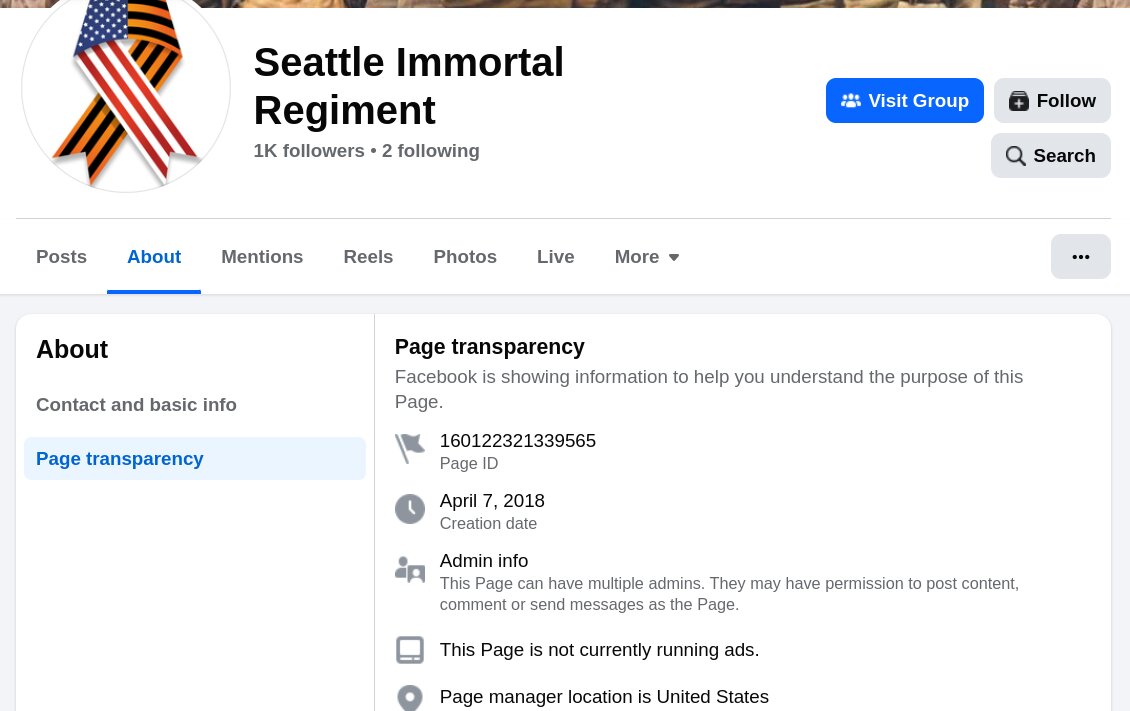The width and height of the screenshot is (1130, 711).
Task: Select the About tab
Action: click(x=154, y=257)
